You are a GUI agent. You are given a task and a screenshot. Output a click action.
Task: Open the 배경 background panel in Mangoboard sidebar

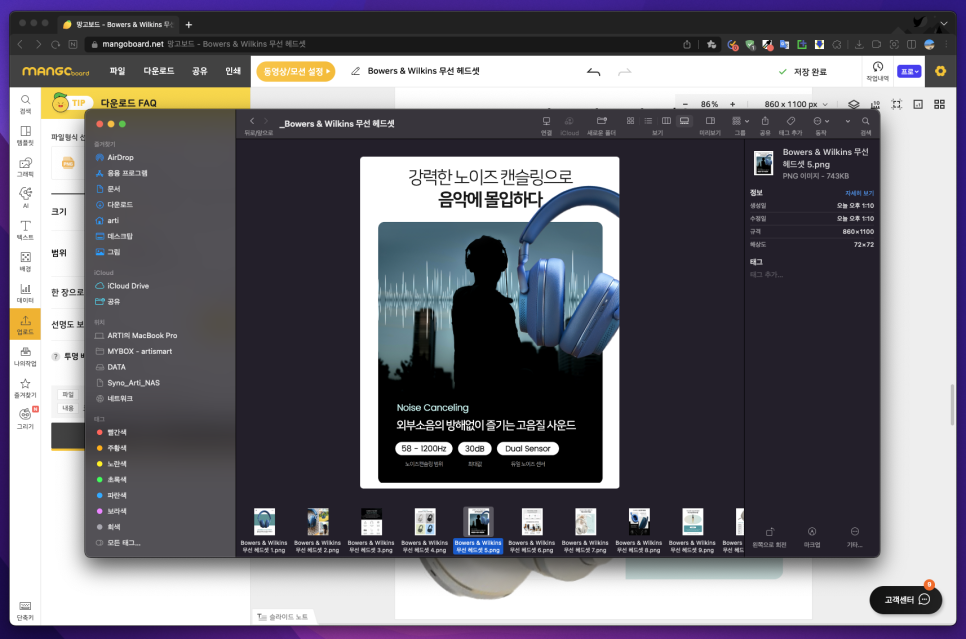click(x=25, y=261)
